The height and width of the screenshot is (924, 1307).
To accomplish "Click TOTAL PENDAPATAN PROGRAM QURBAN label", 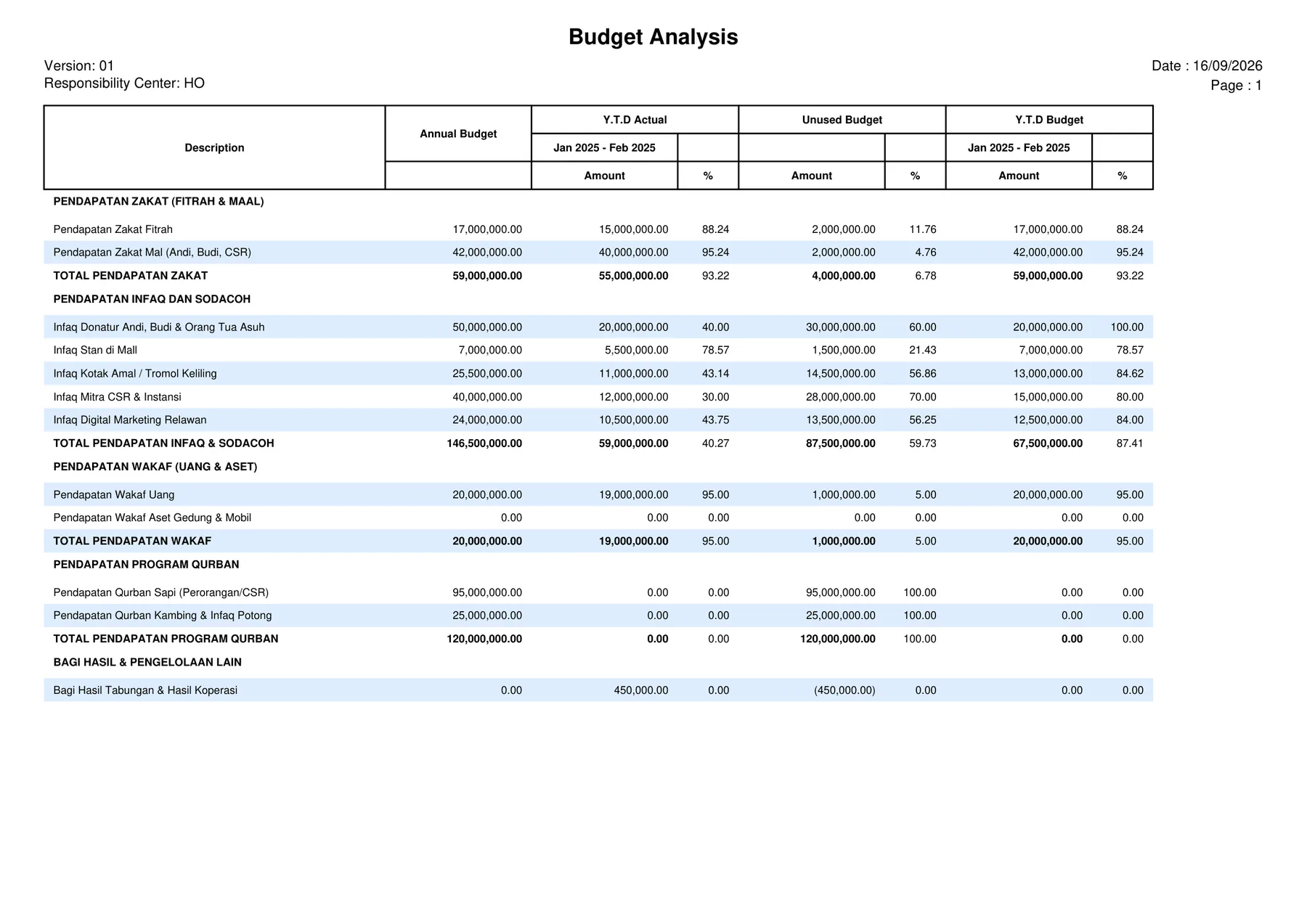I will click(166, 639).
